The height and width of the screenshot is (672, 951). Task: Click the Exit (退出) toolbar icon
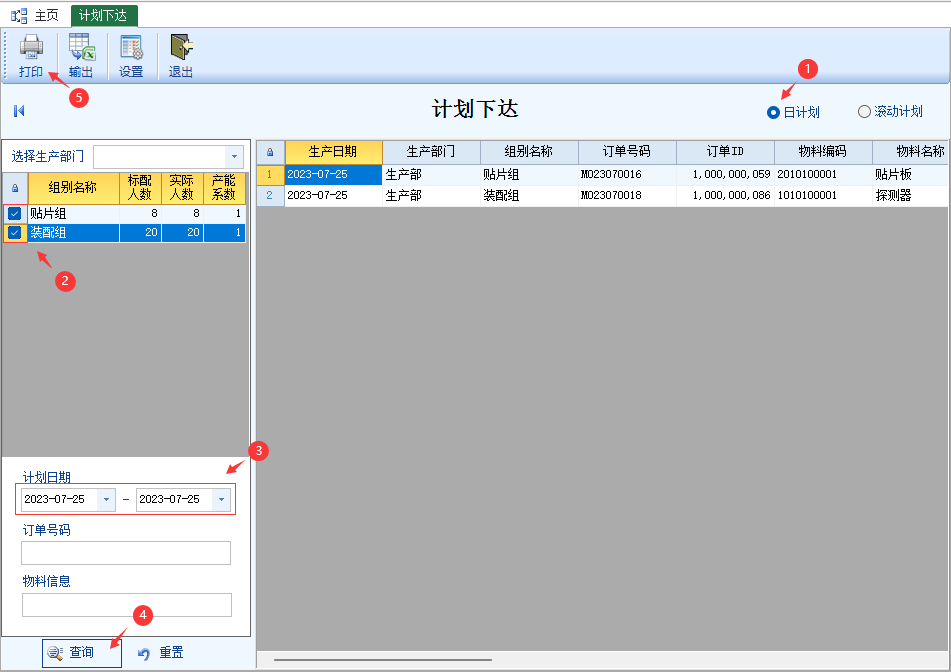pyautogui.click(x=181, y=55)
